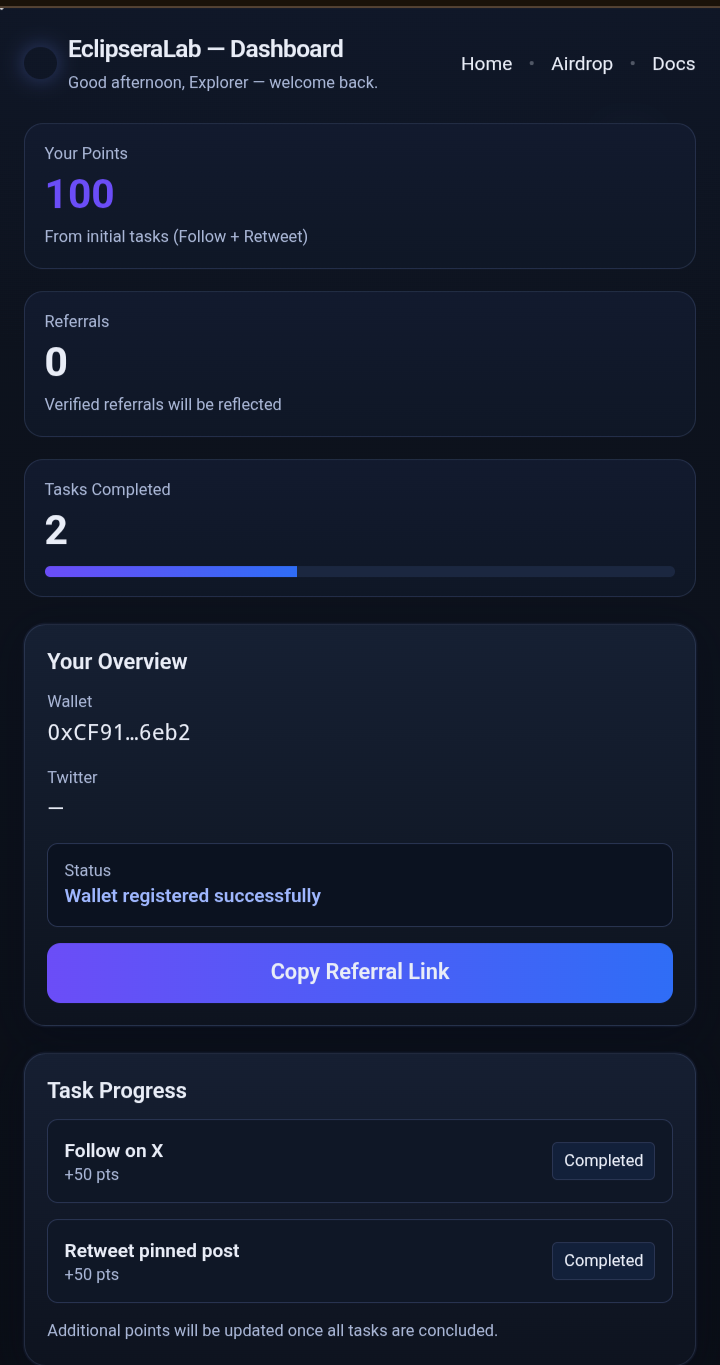720x1365 pixels.
Task: Click the Tasks Completed progress bar
Action: click(x=360, y=571)
